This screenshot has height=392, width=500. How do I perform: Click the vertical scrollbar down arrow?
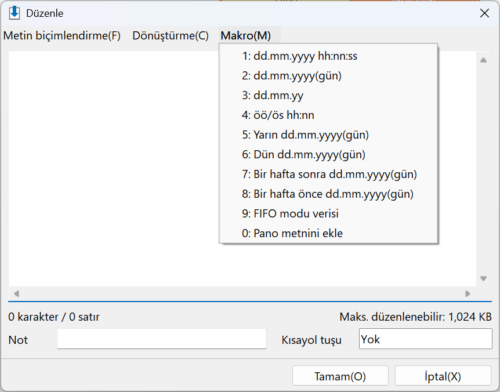[483, 279]
